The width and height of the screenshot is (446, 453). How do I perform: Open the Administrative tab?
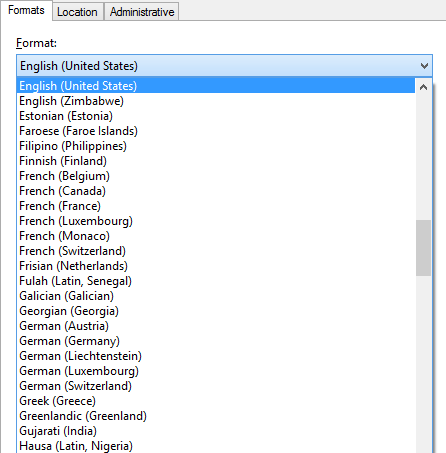(x=142, y=12)
